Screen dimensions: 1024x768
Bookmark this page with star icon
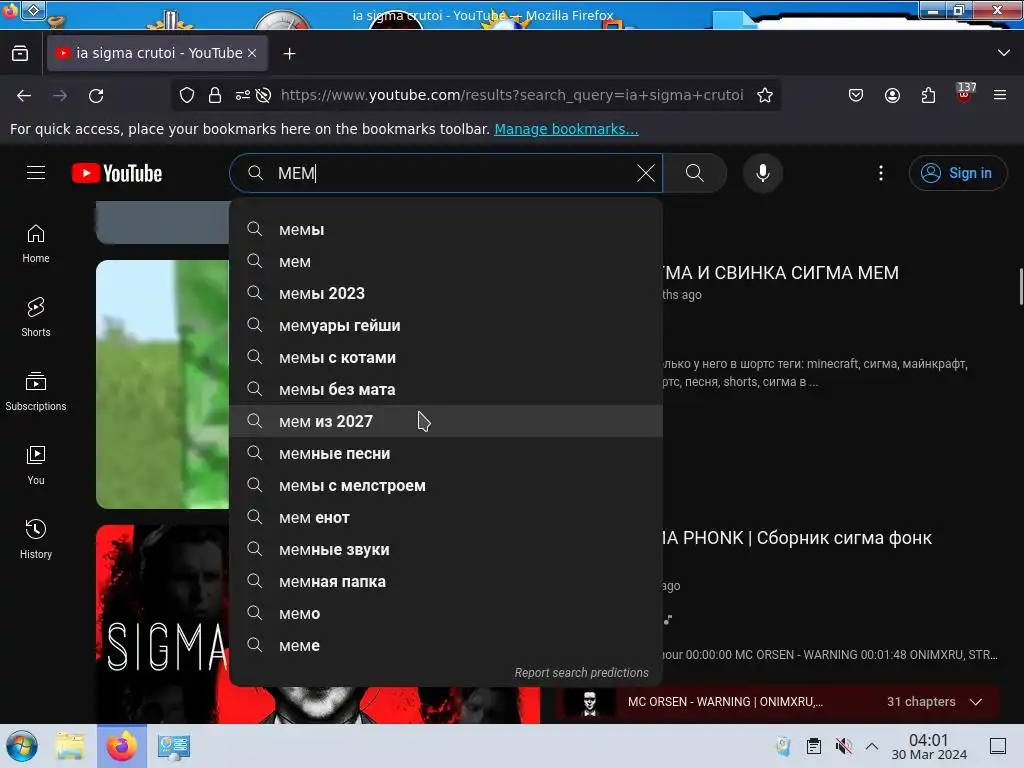coord(765,95)
